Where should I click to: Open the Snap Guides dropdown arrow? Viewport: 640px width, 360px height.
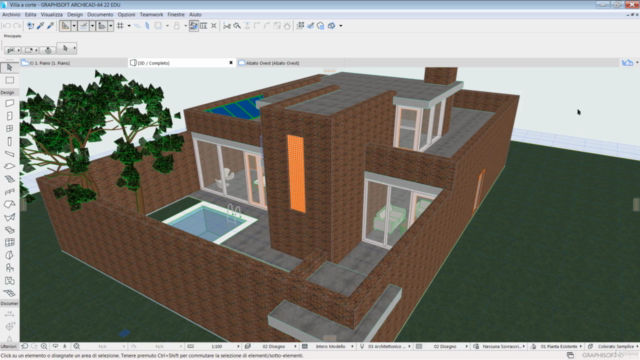coord(92,26)
